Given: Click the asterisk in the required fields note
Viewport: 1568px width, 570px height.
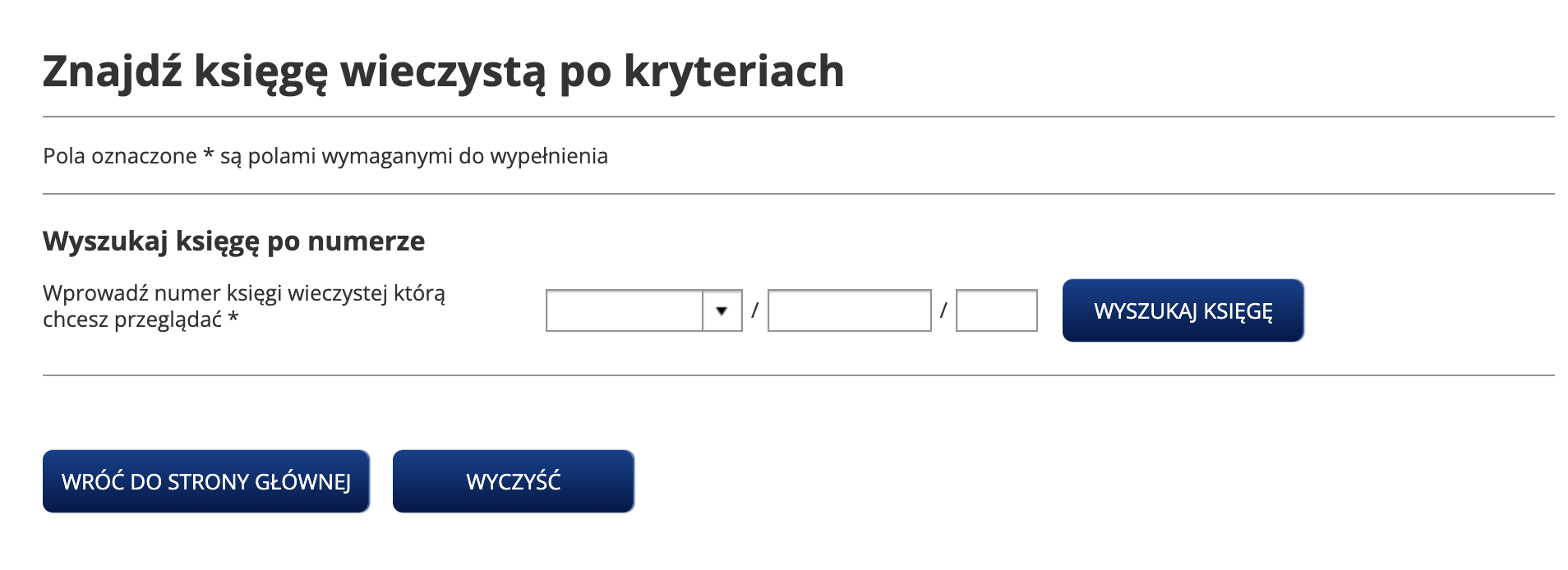Looking at the screenshot, I should point(208,154).
